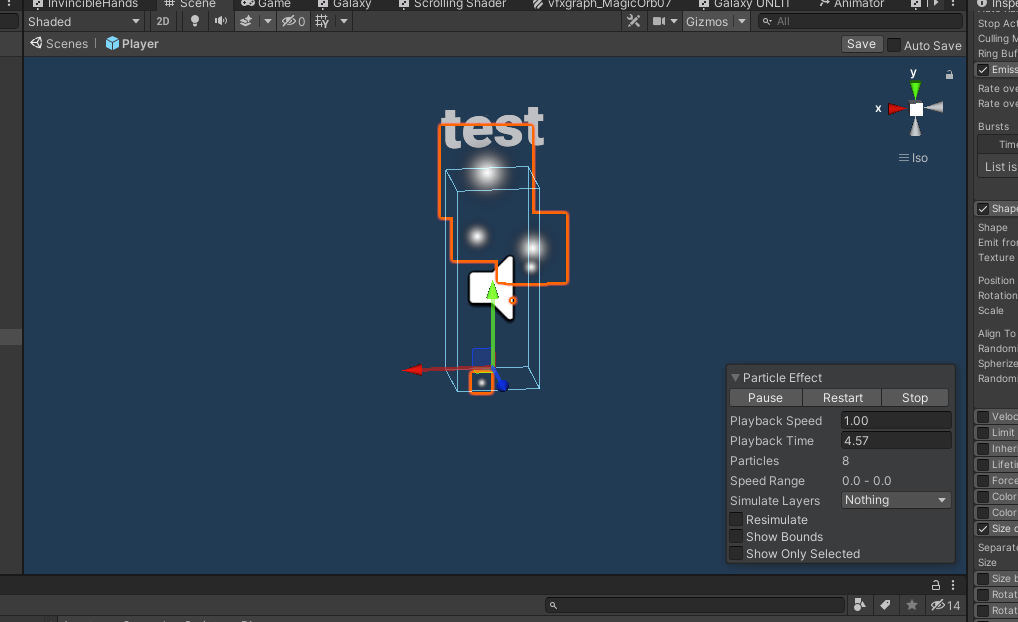This screenshot has width=1018, height=622.
Task: Click the favorites star icon in Project panel
Action: (911, 605)
